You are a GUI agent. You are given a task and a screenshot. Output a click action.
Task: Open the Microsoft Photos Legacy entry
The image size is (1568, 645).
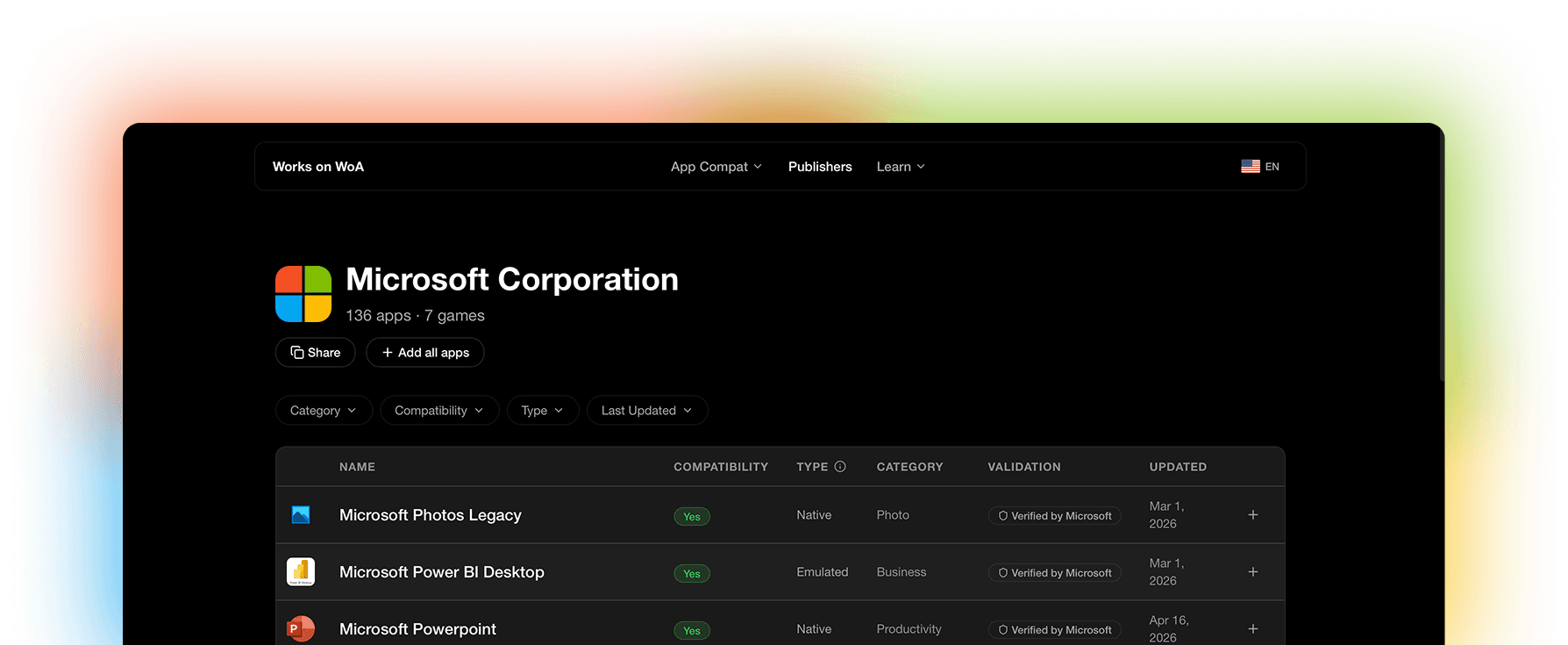(431, 515)
